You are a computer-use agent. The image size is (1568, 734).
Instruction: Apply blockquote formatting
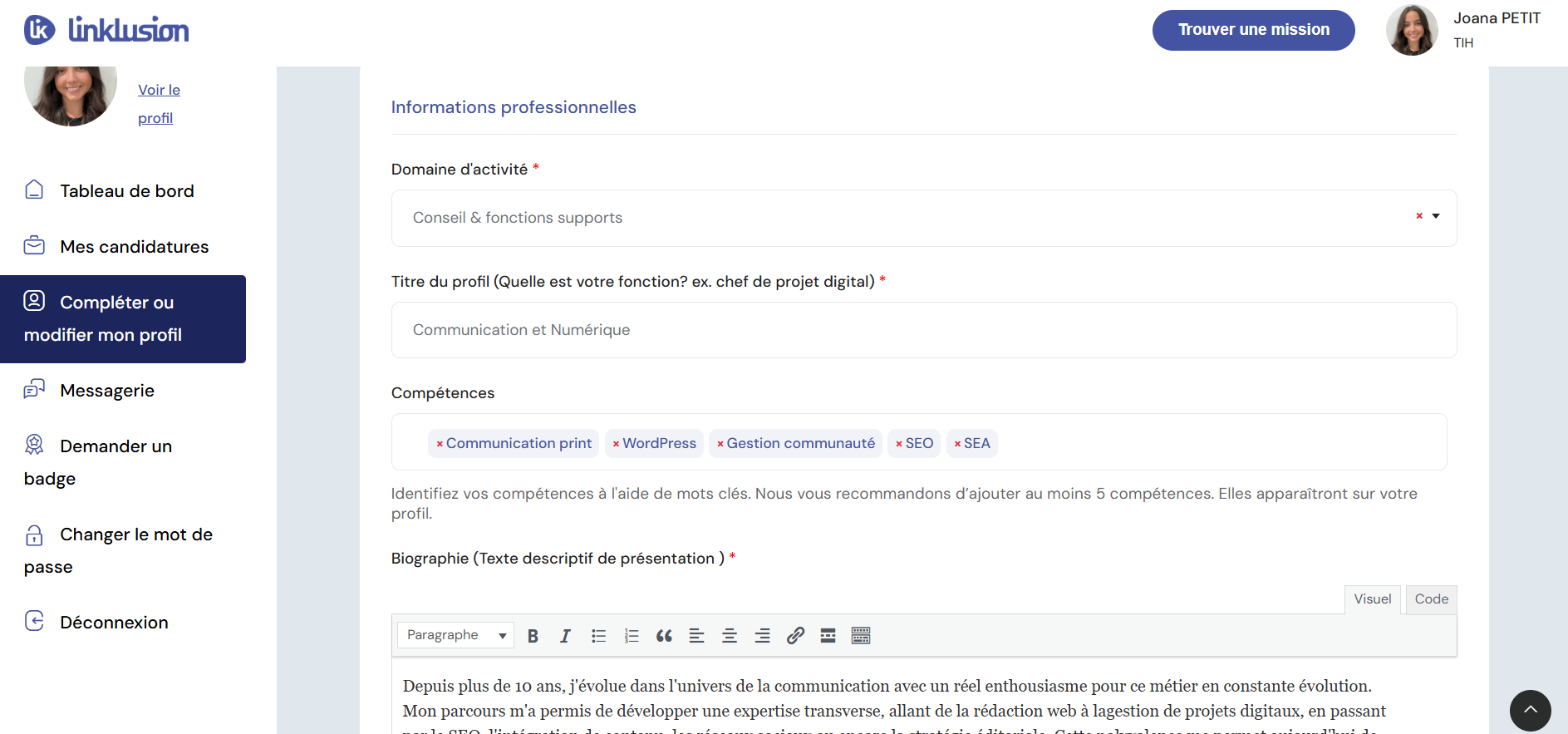[x=664, y=636]
